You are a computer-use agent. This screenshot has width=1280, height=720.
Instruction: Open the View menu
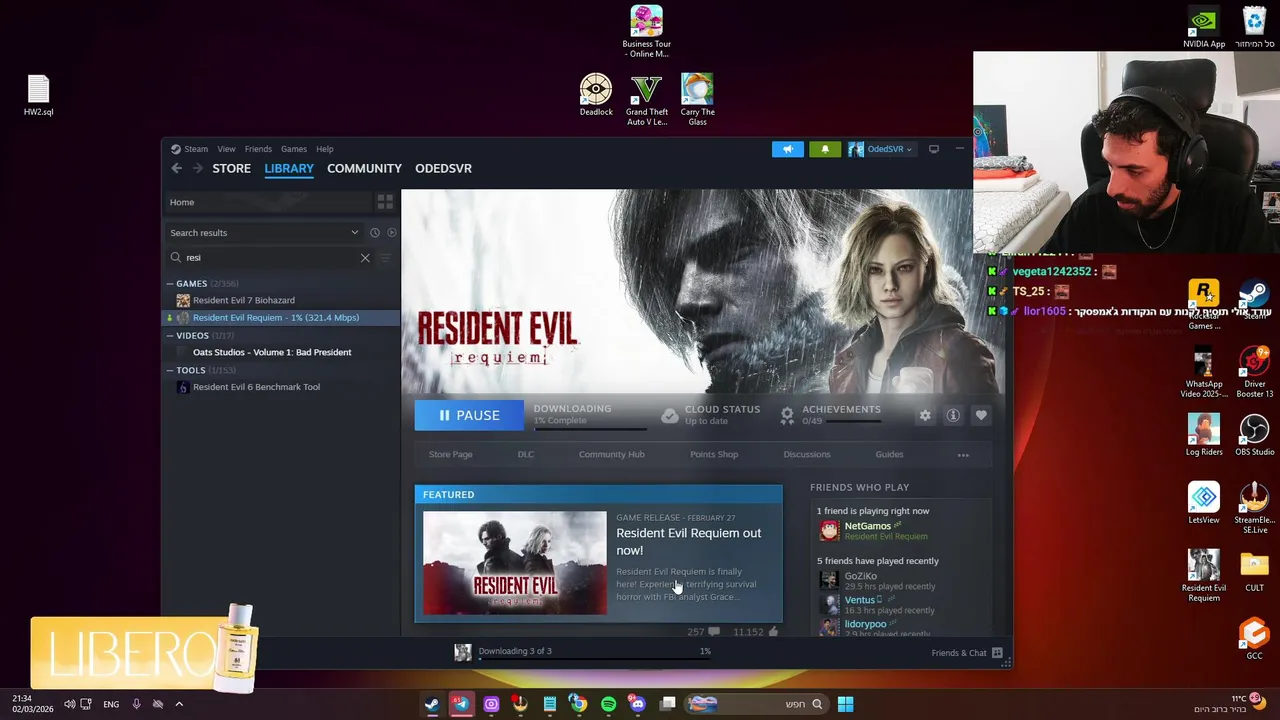coord(227,149)
